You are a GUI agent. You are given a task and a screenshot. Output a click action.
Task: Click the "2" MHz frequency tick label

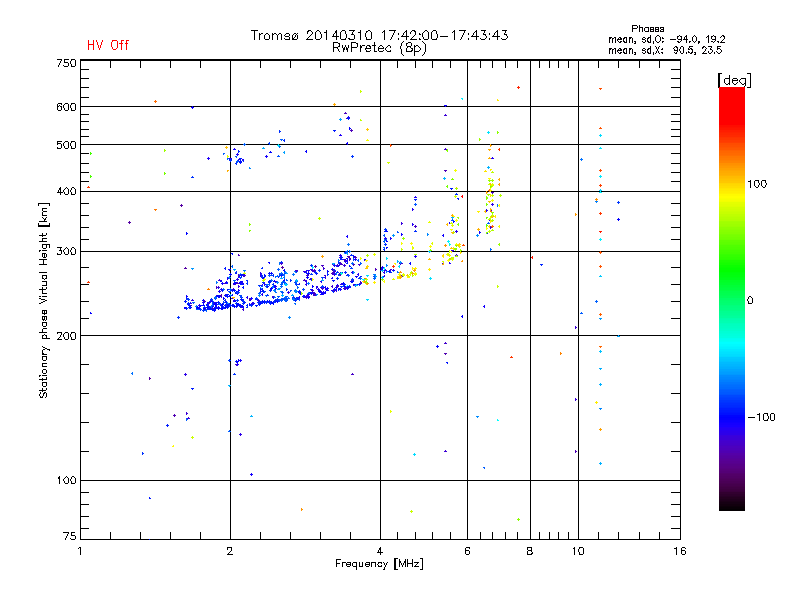(x=230, y=551)
